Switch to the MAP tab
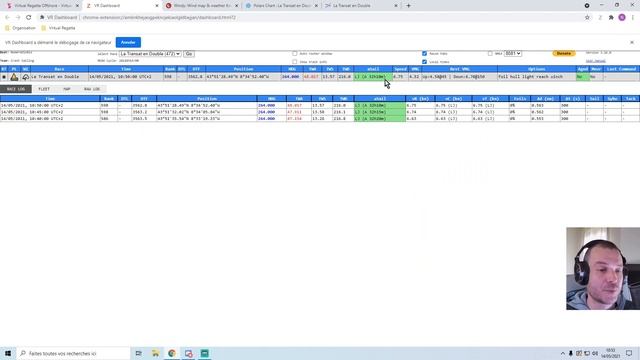Viewport: 640px width, 360px height. [x=67, y=89]
